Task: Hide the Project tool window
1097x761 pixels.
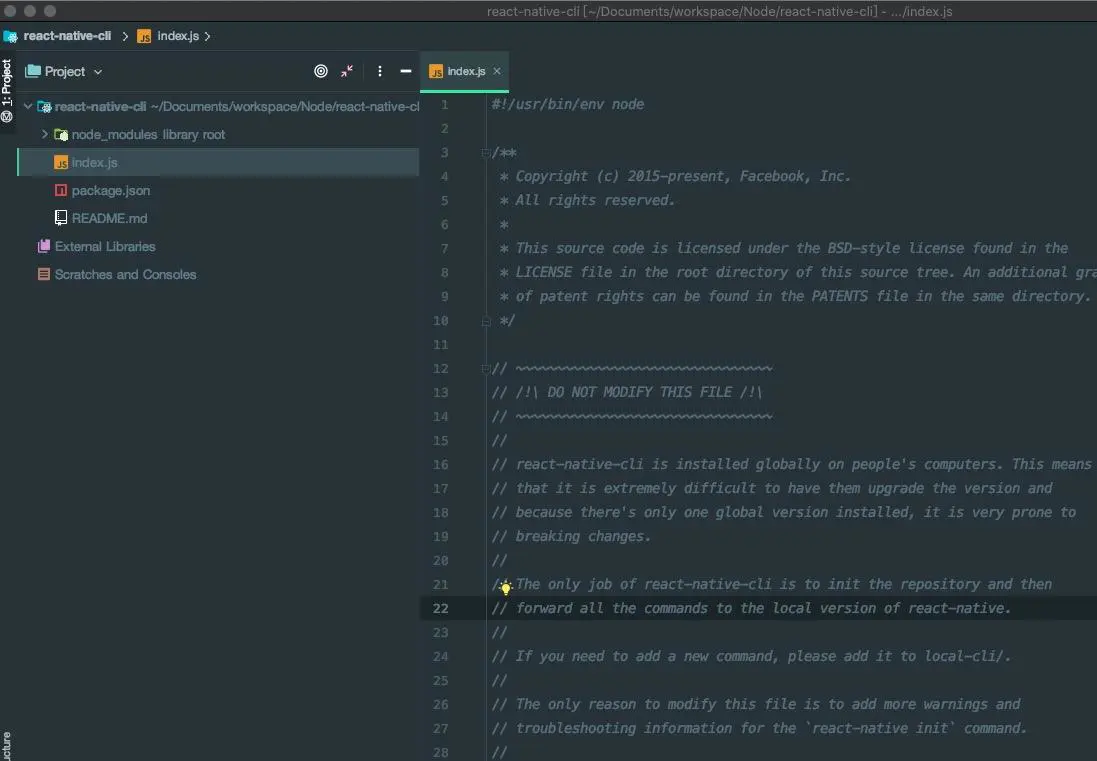Action: pos(405,71)
